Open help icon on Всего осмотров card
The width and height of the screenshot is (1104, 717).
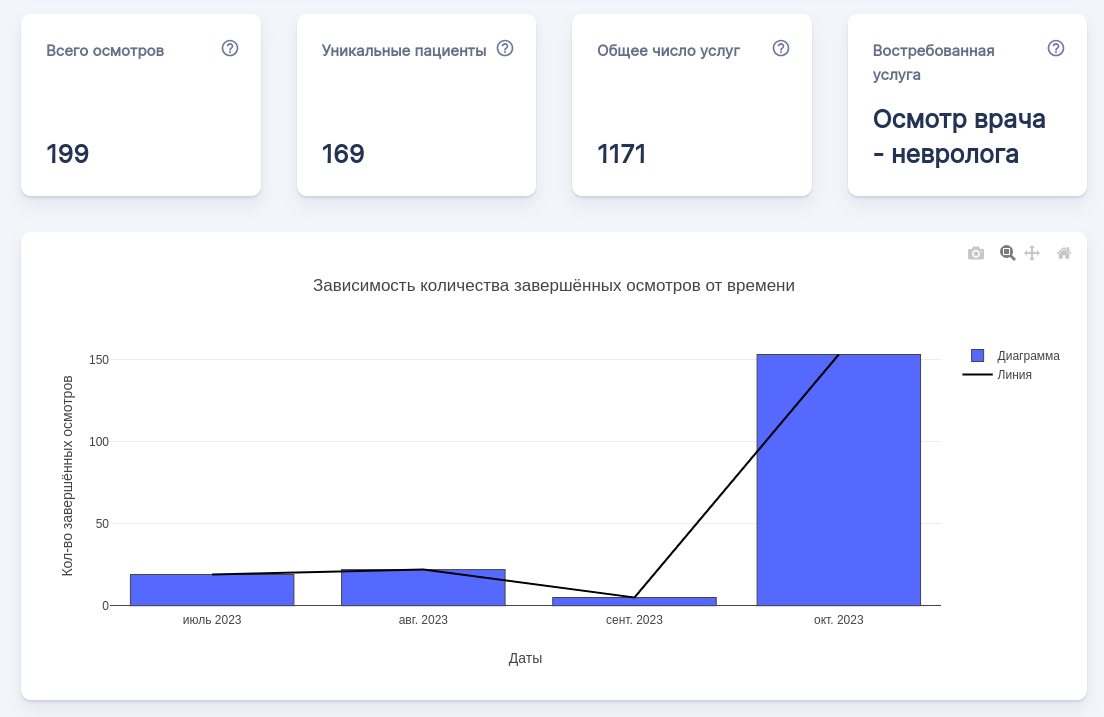pos(230,48)
